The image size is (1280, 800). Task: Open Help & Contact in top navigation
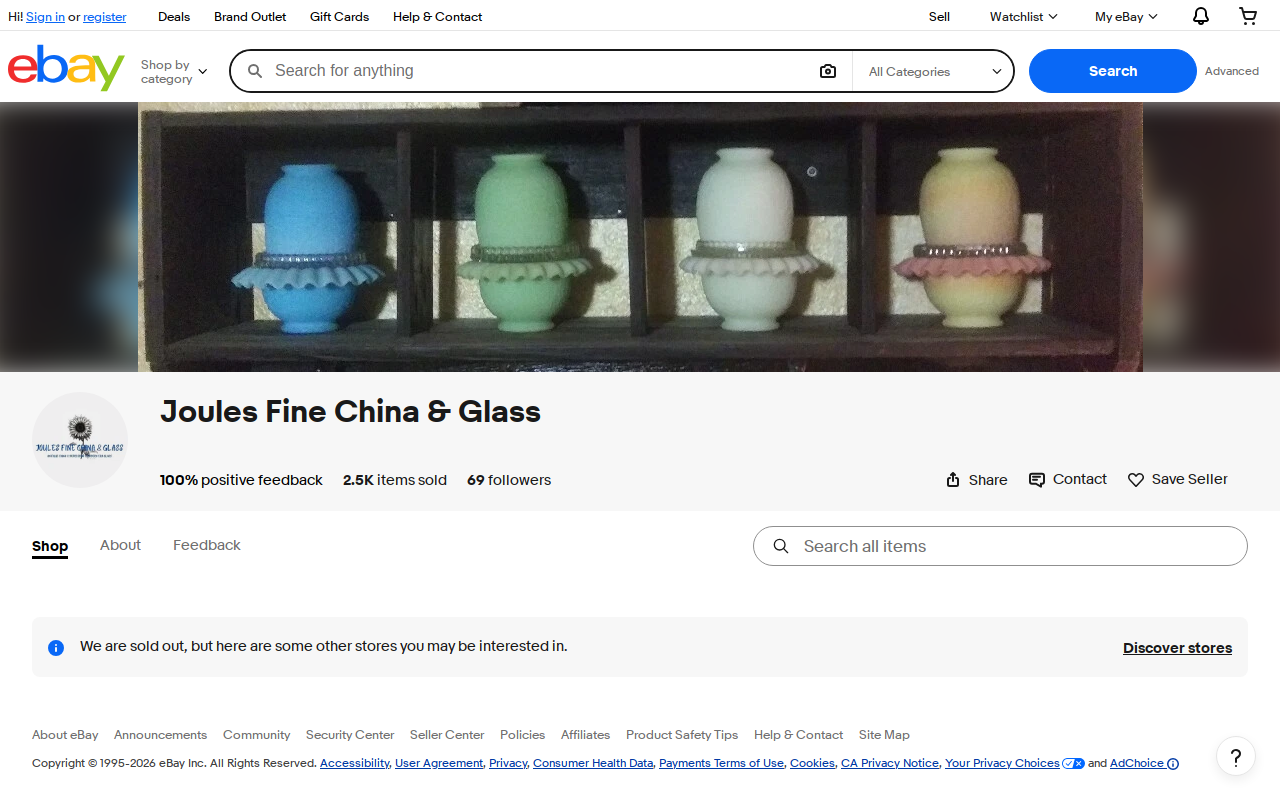coord(437,17)
